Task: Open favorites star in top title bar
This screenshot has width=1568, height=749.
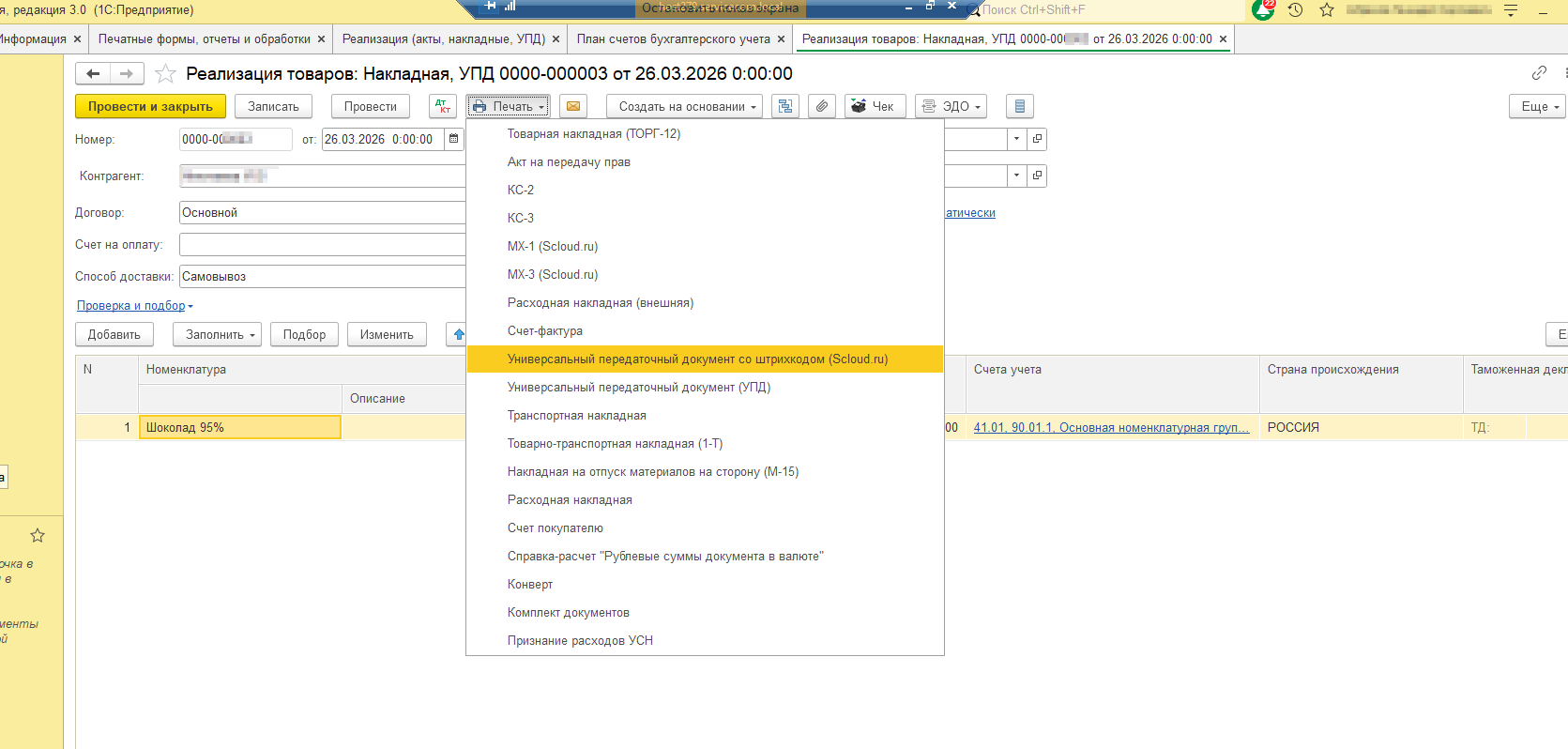Action: (1327, 9)
